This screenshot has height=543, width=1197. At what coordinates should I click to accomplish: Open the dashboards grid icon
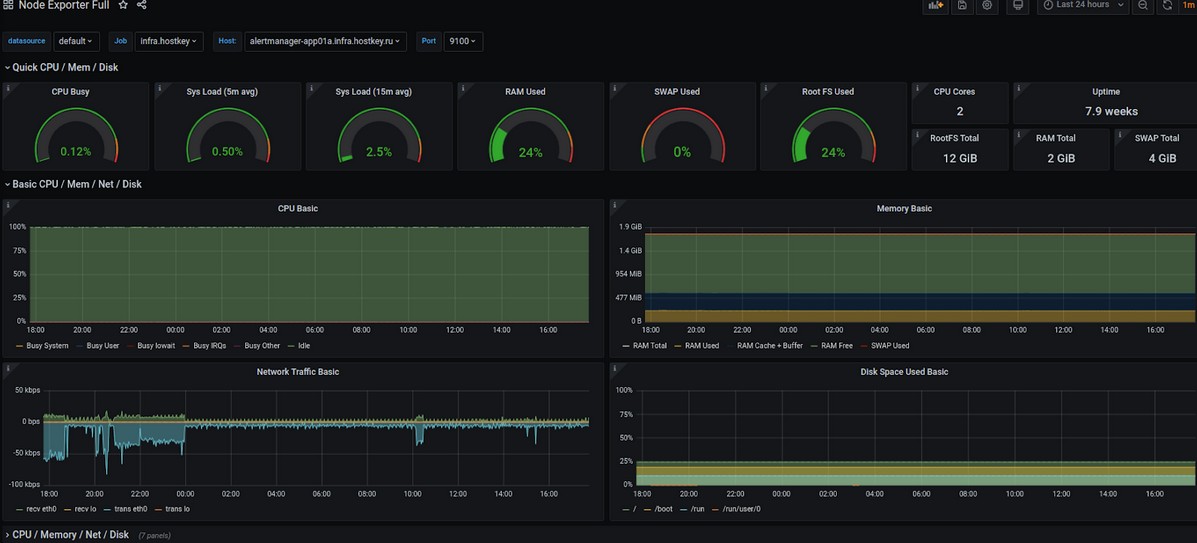pos(8,5)
